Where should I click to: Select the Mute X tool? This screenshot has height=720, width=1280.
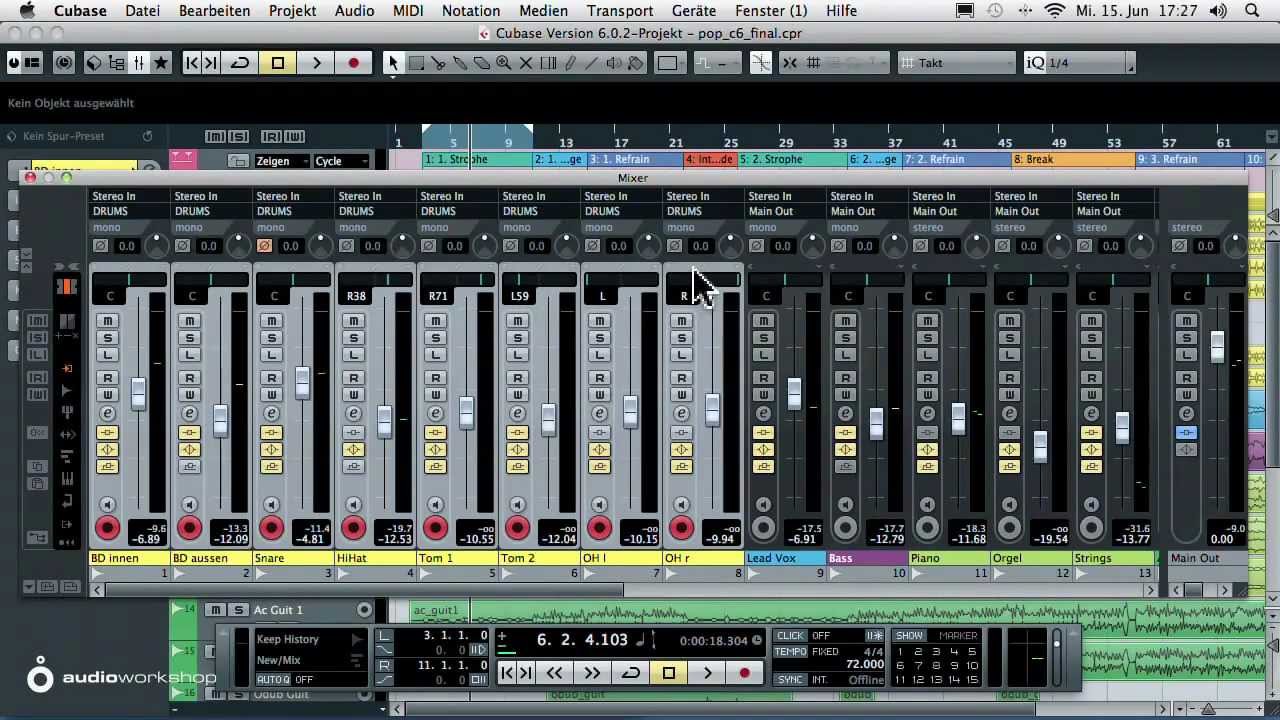coord(526,63)
